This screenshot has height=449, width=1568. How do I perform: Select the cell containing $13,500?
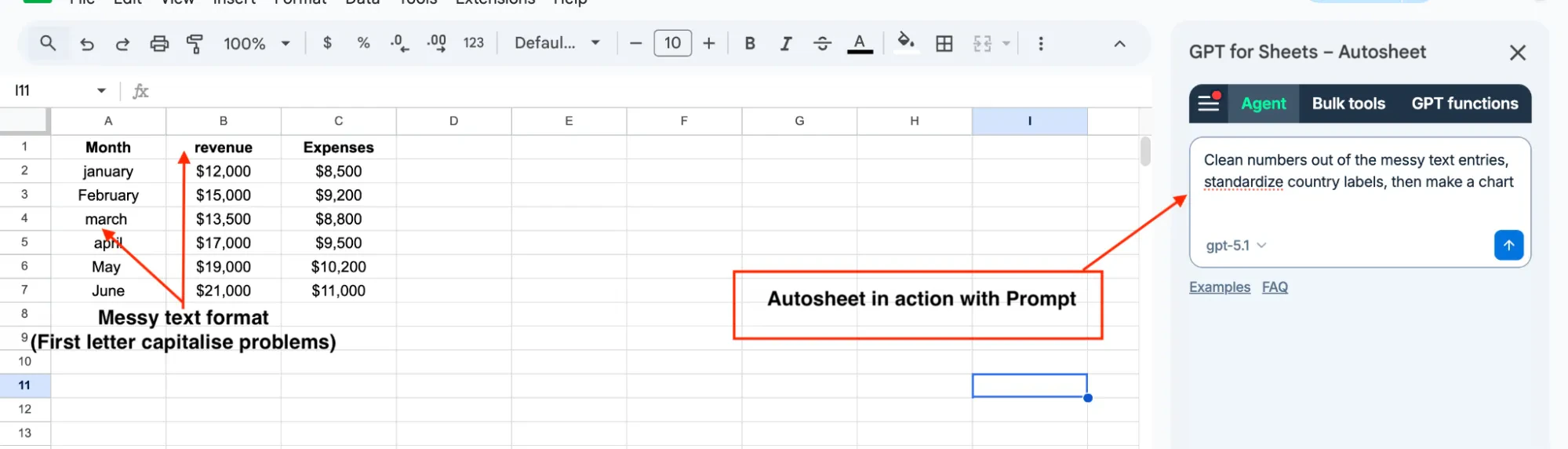(224, 219)
